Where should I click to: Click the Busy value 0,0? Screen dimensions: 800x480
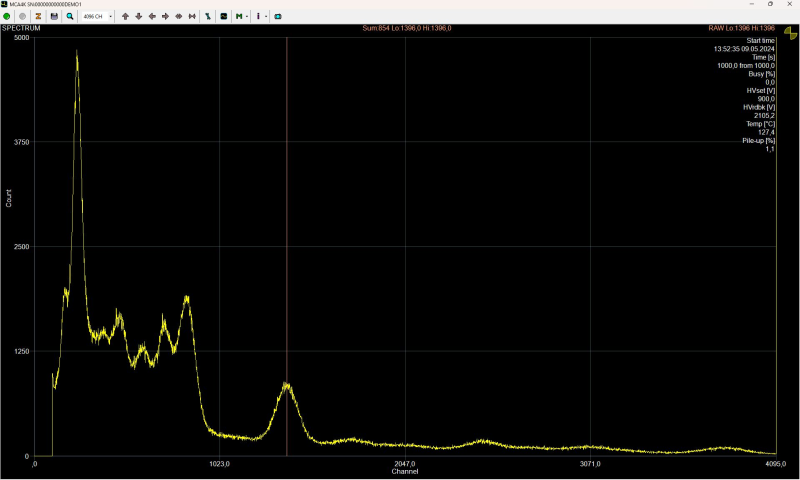[x=770, y=82]
